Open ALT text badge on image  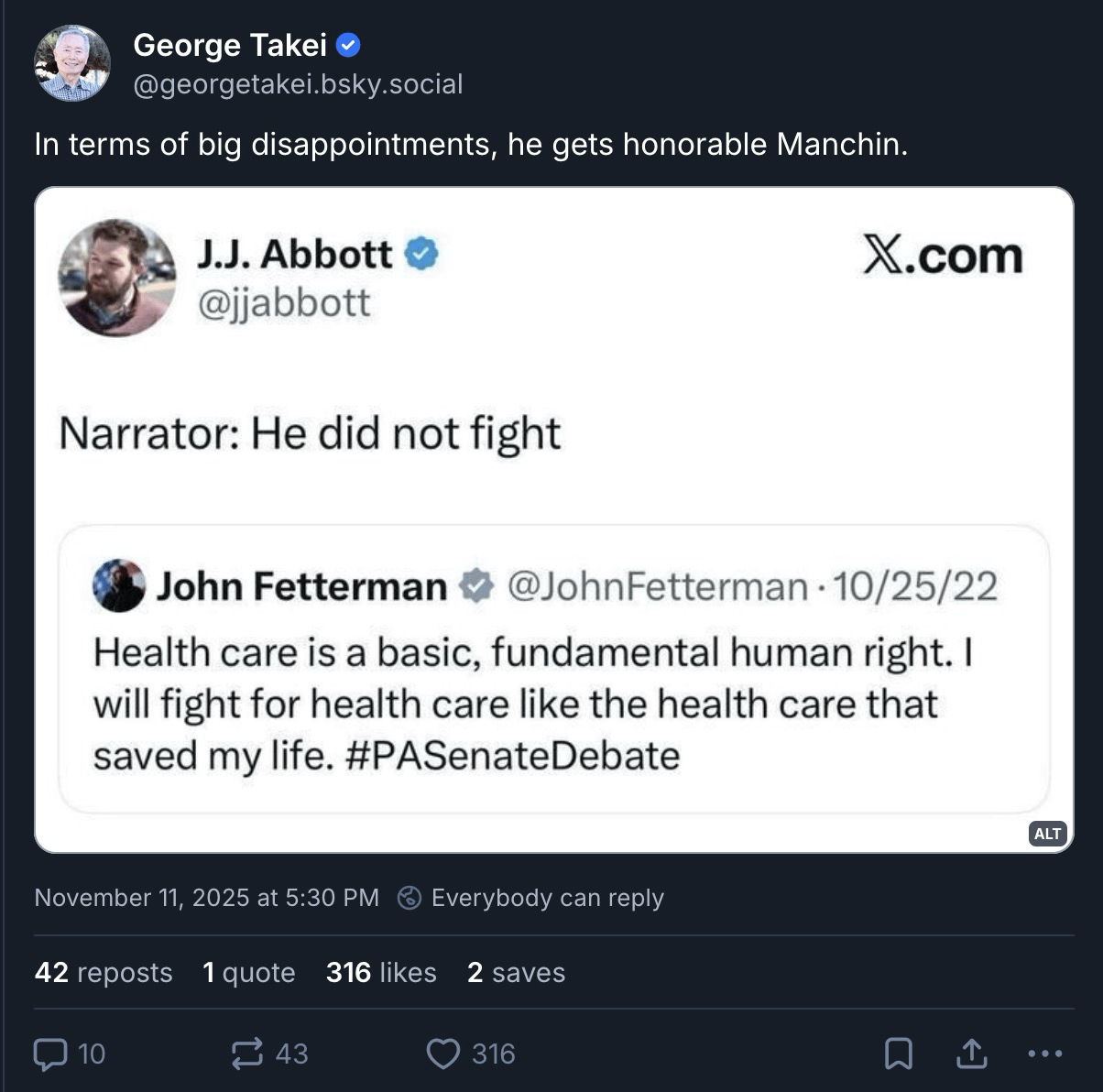(1047, 833)
